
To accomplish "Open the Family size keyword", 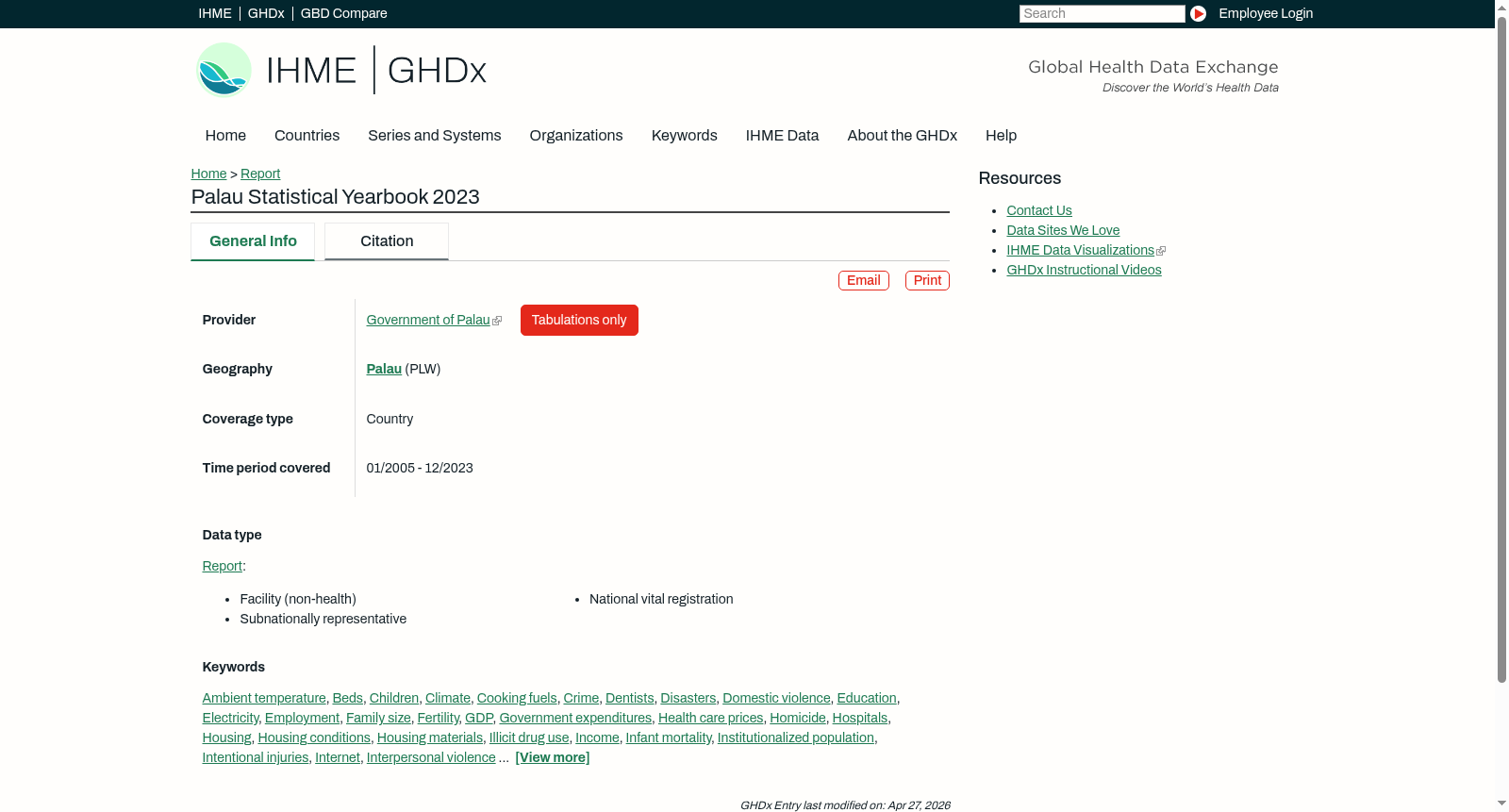I will point(378,718).
